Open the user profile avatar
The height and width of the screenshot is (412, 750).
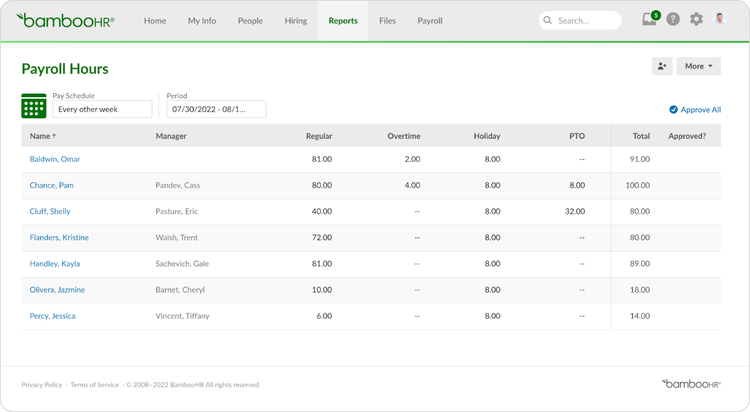click(x=720, y=19)
